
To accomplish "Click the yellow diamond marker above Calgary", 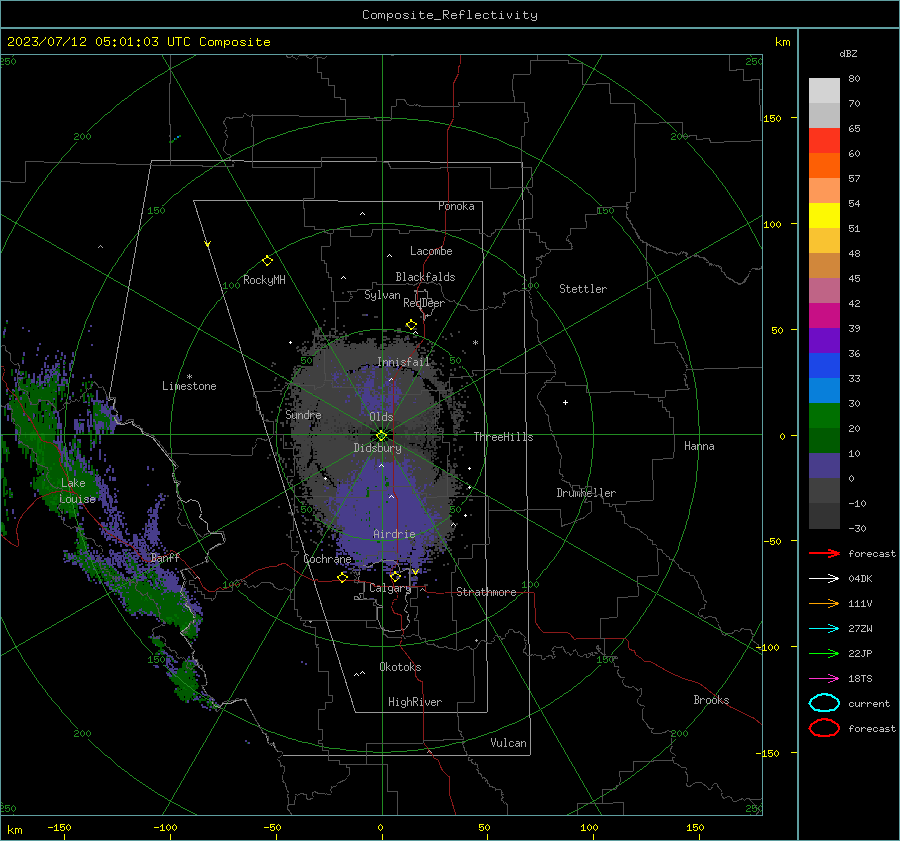I will (x=395, y=576).
